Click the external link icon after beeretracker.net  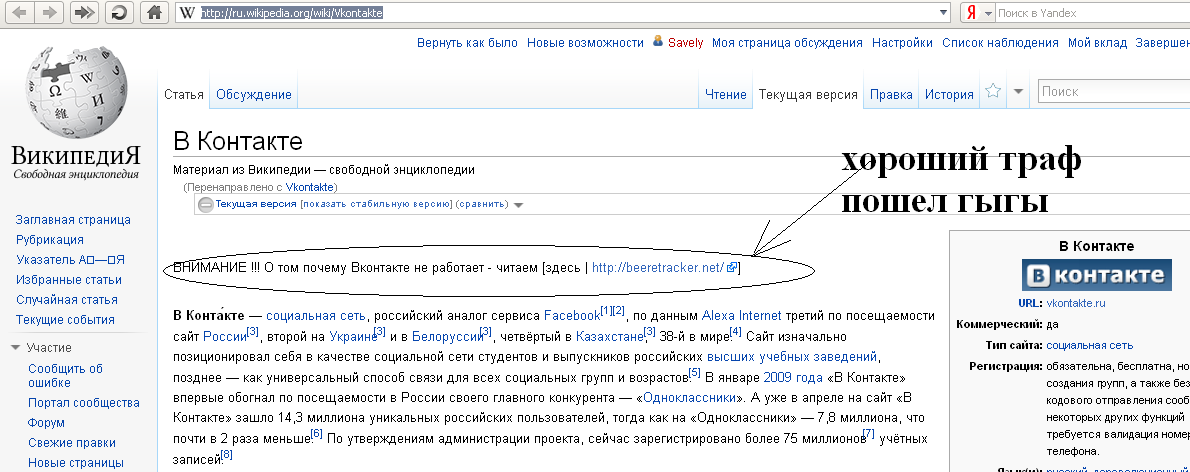point(732,268)
